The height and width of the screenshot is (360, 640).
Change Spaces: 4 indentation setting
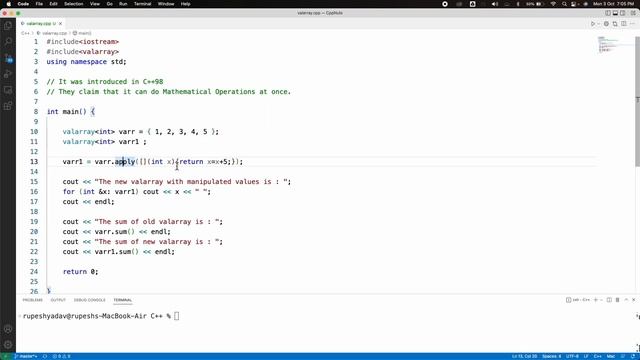tap(551, 356)
